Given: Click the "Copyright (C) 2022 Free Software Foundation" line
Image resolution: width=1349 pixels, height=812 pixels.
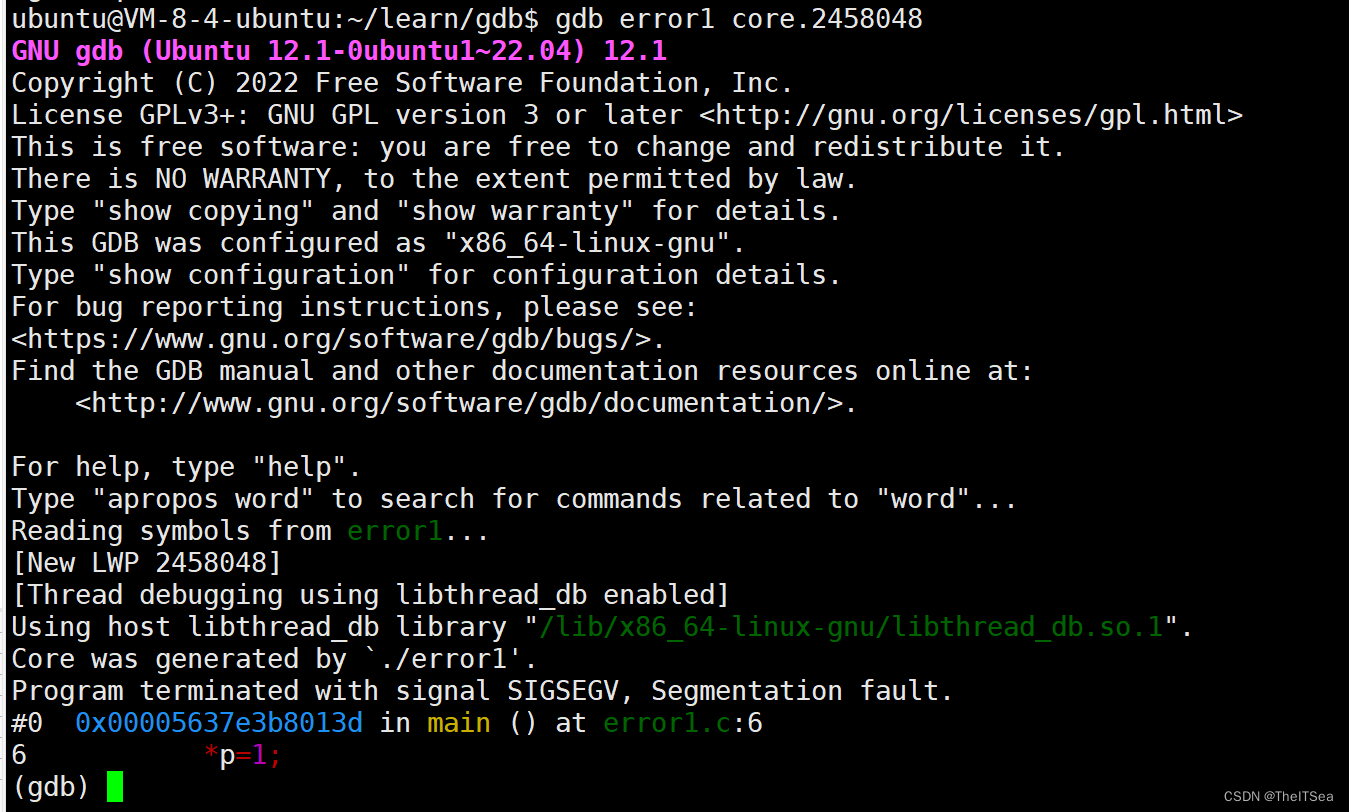Looking at the screenshot, I should (x=403, y=82).
